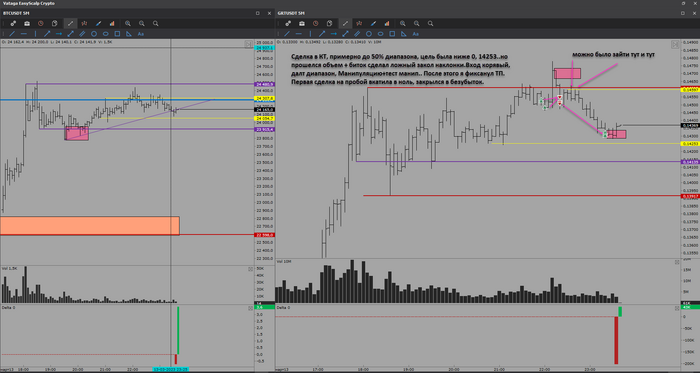Select horizontal line tool in GRTUSDT drawing bar
The width and height of the screenshot is (700, 373).
[x=299, y=33]
